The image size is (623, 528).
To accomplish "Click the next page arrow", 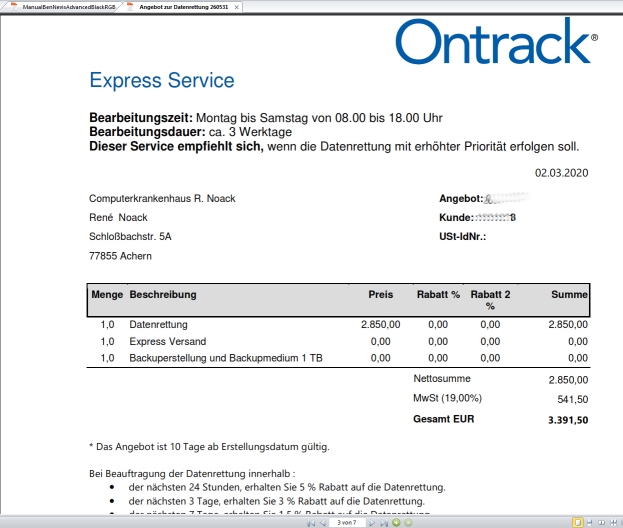I will click(x=372, y=522).
